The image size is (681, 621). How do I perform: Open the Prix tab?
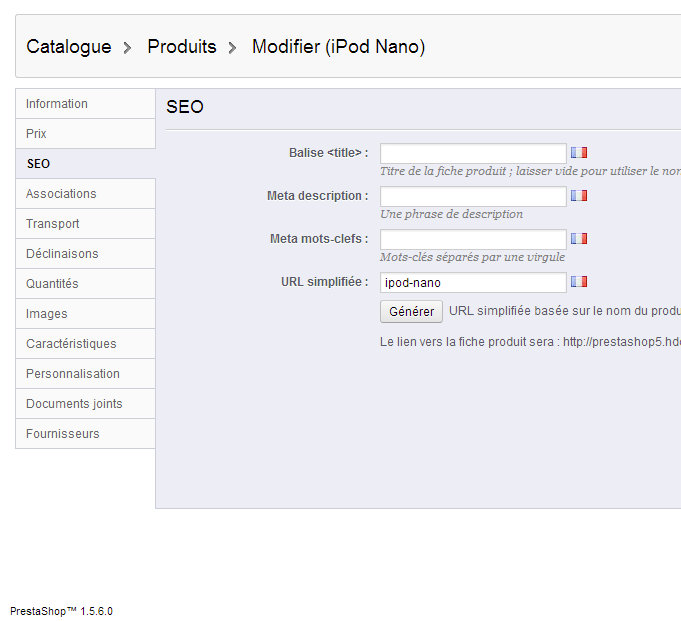37,134
